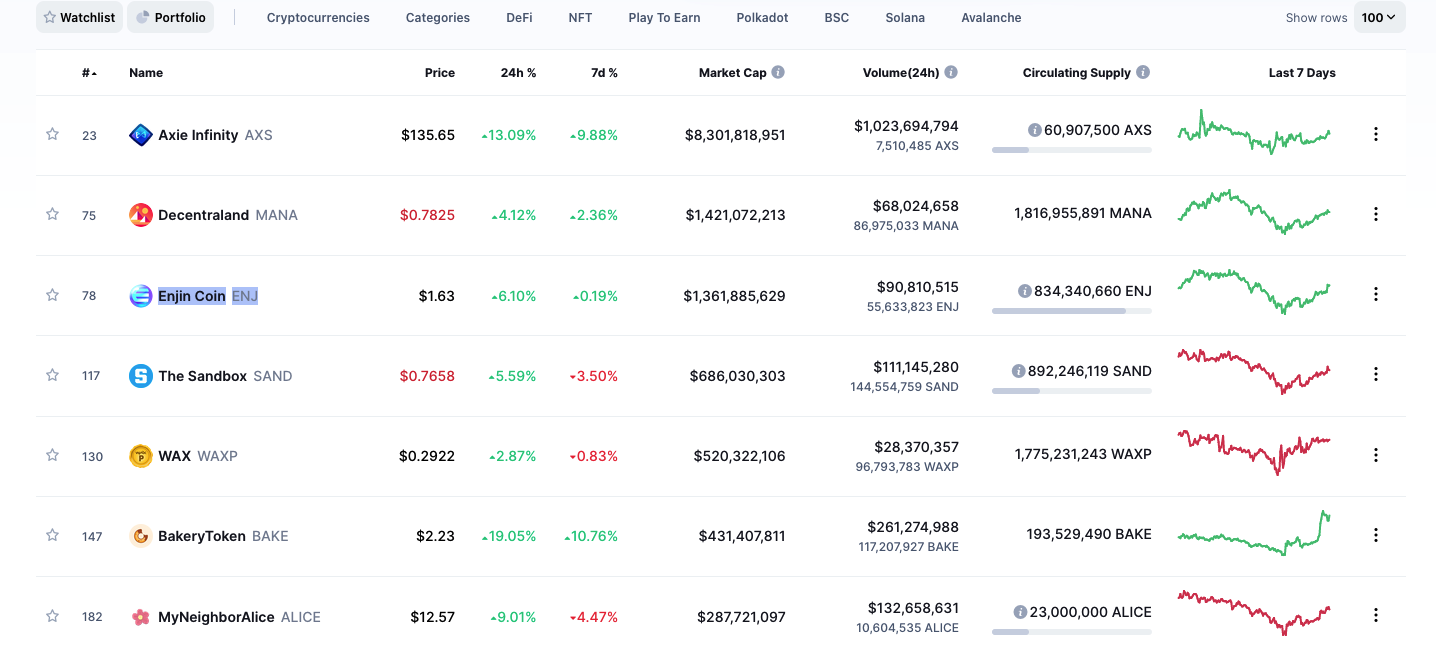
Task: Click the Decentraland coin logo
Action: (141, 215)
